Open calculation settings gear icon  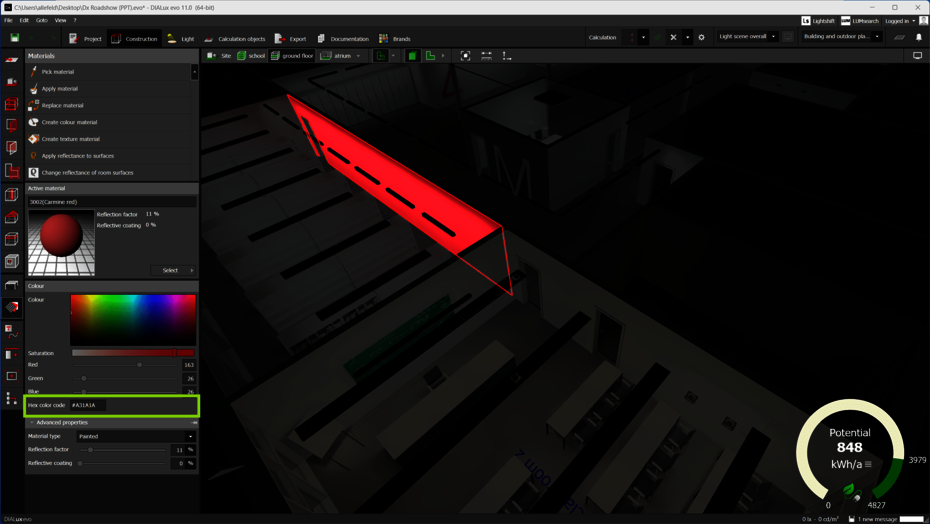[x=701, y=37]
